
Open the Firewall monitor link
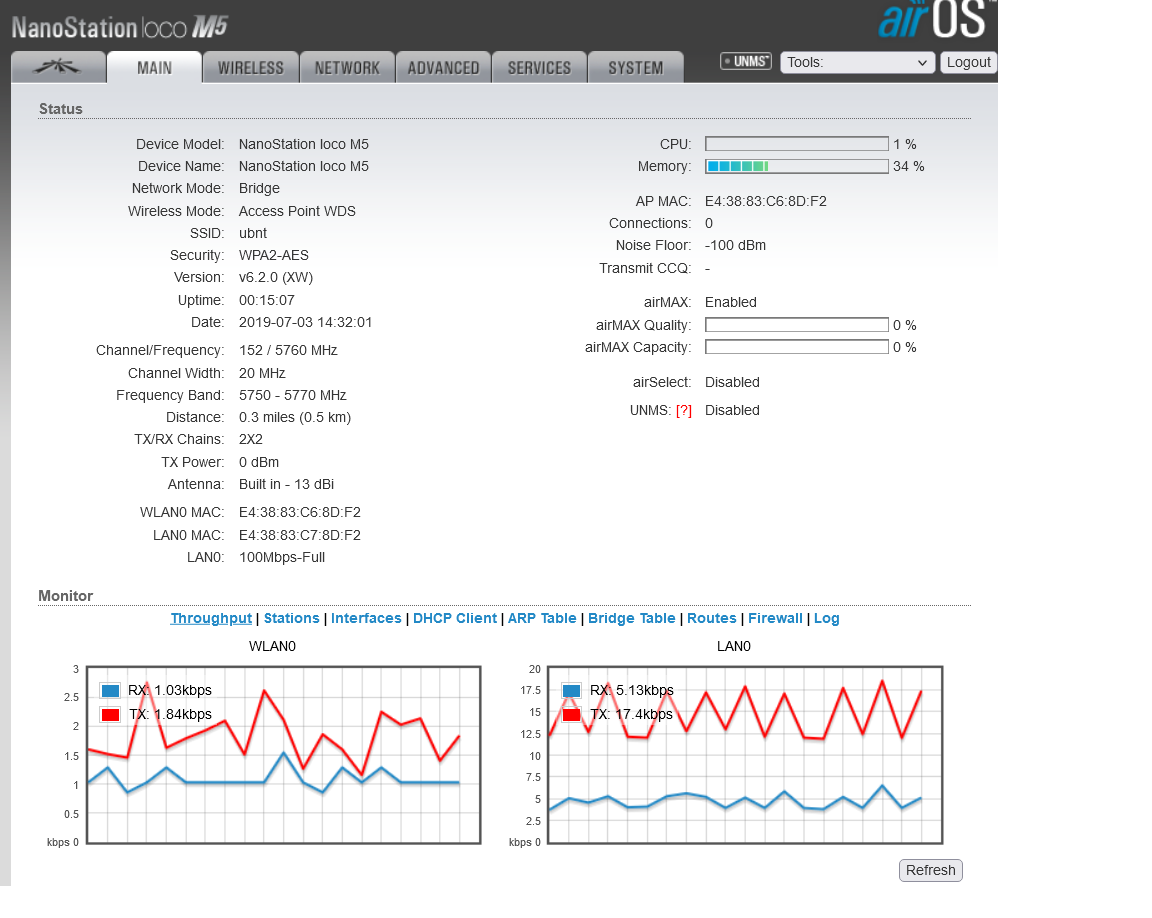coord(775,619)
